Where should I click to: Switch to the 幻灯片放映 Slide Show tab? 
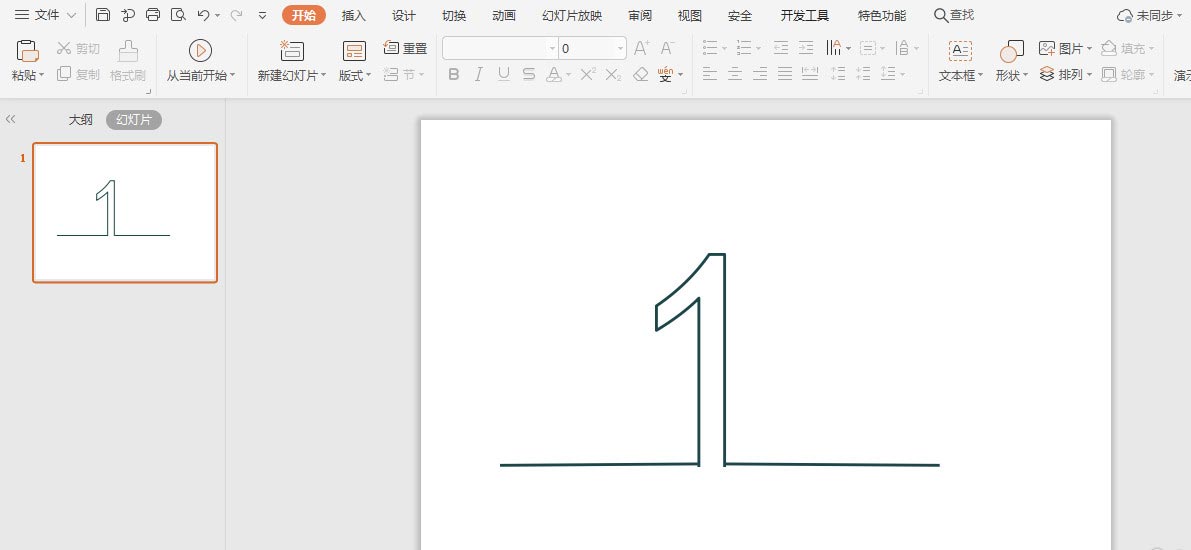(572, 15)
